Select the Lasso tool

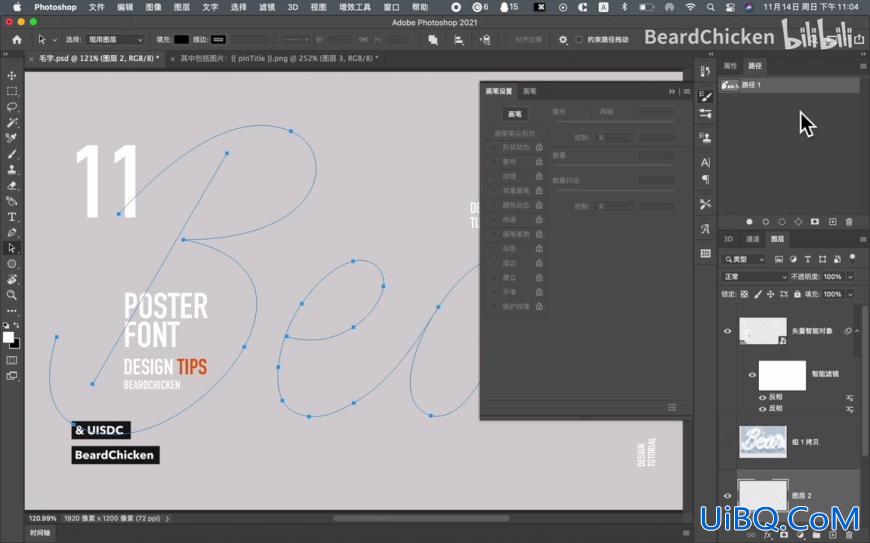12,106
